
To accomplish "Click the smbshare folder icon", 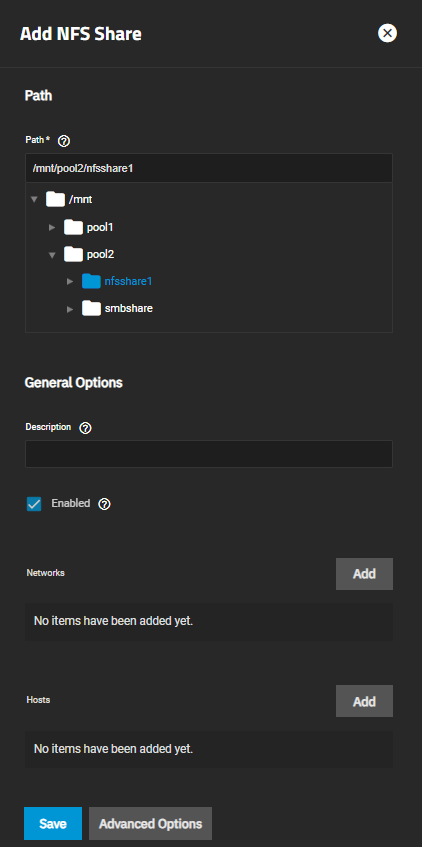I will [x=91, y=308].
